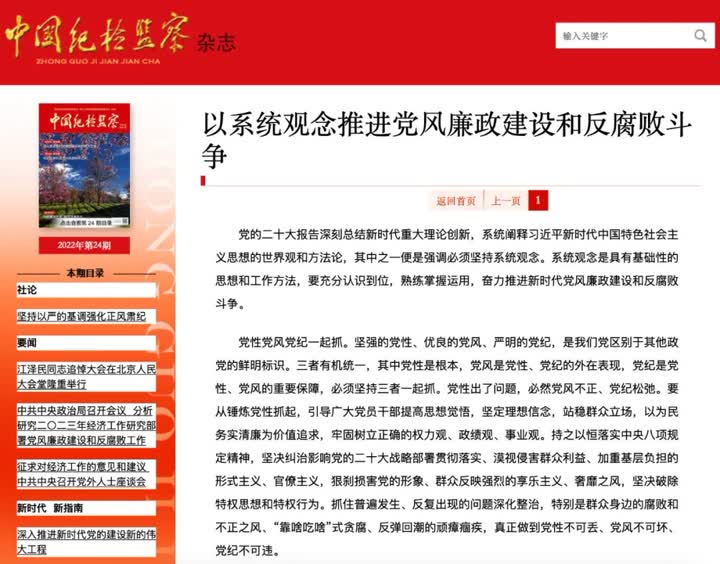The height and width of the screenshot is (564, 720).
Task: Click the 社论 section heading
Action: pyautogui.click(x=27, y=290)
